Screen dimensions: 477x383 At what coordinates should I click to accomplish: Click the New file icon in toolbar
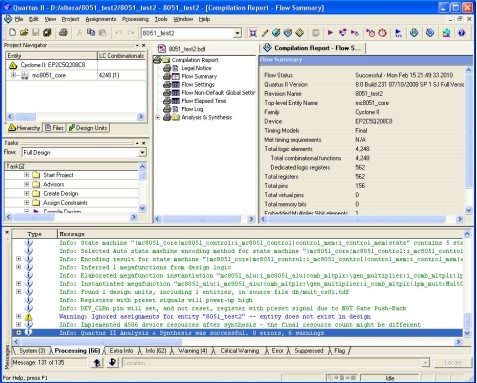coord(12,33)
